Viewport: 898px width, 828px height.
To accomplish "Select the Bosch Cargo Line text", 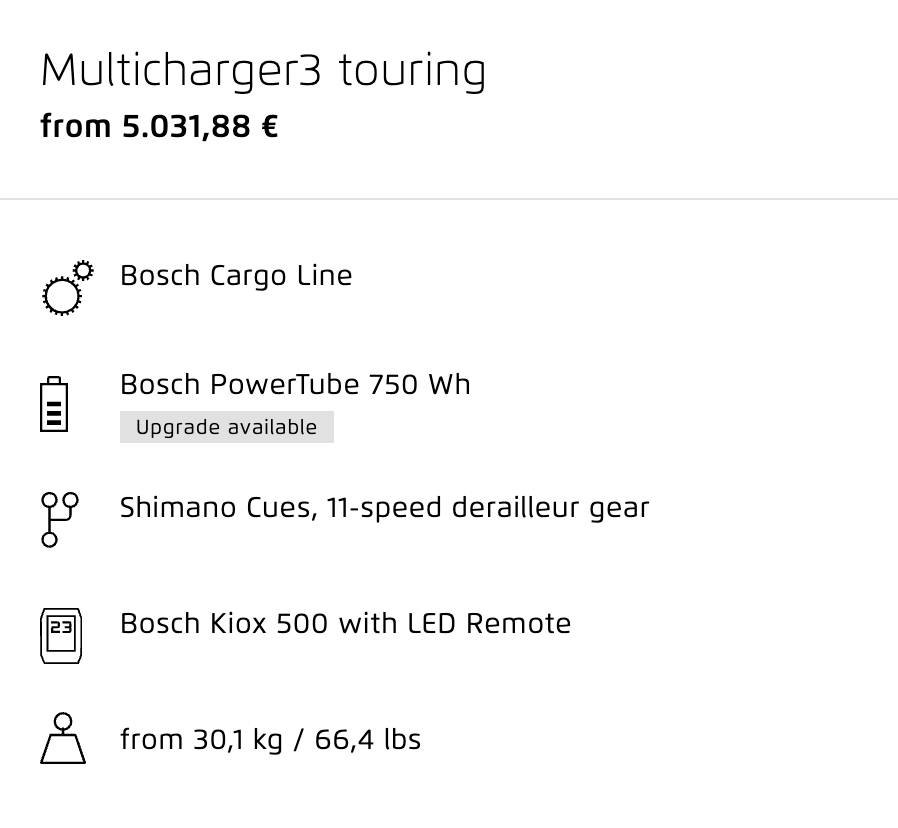I will click(236, 276).
